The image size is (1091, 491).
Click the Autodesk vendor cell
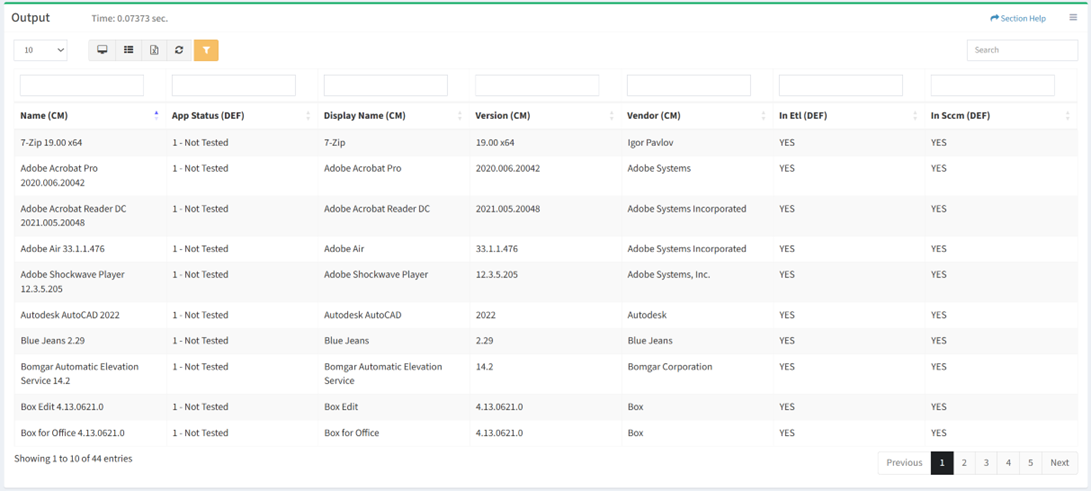pos(696,315)
